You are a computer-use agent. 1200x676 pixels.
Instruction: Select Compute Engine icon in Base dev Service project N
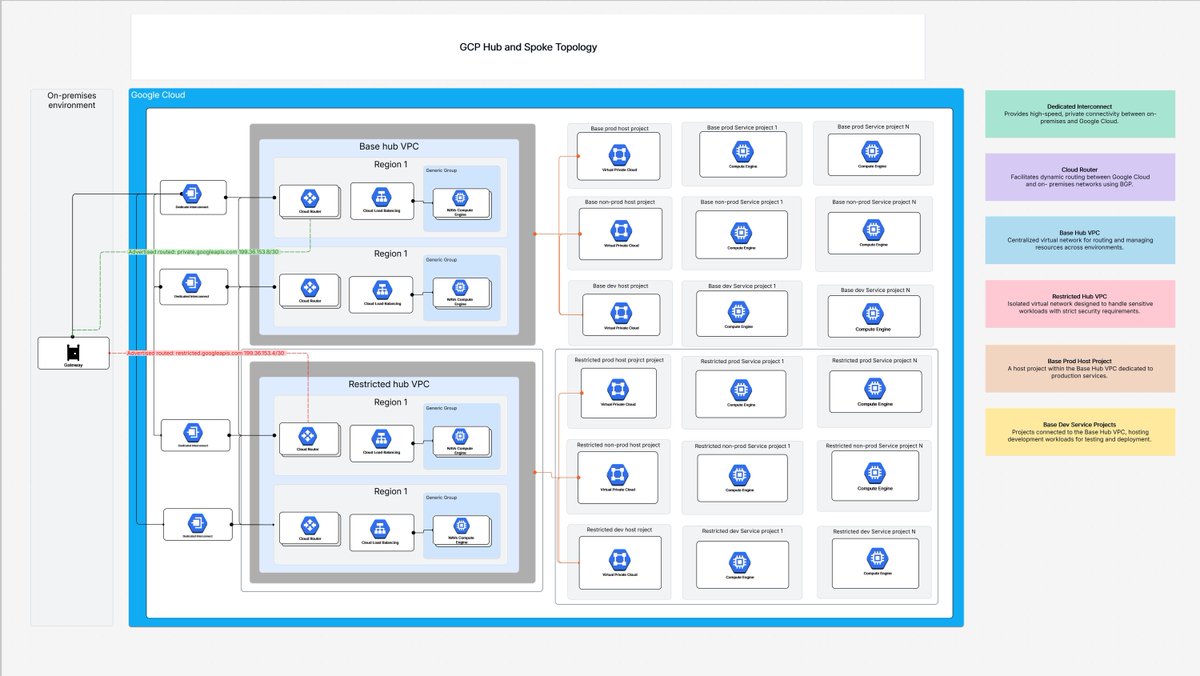pyautogui.click(x=874, y=313)
